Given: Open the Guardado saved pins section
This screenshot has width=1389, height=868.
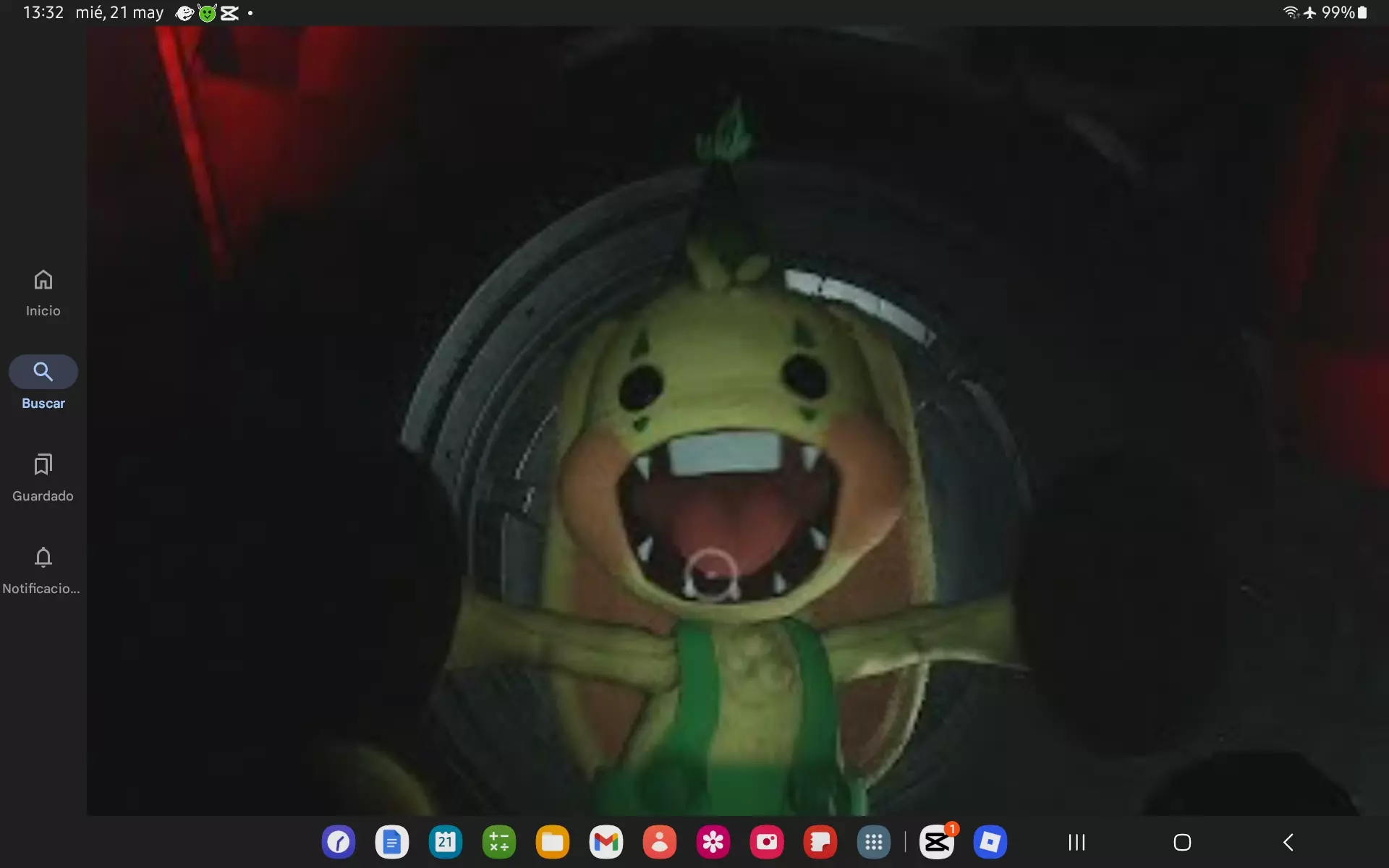Looking at the screenshot, I should coord(43,477).
